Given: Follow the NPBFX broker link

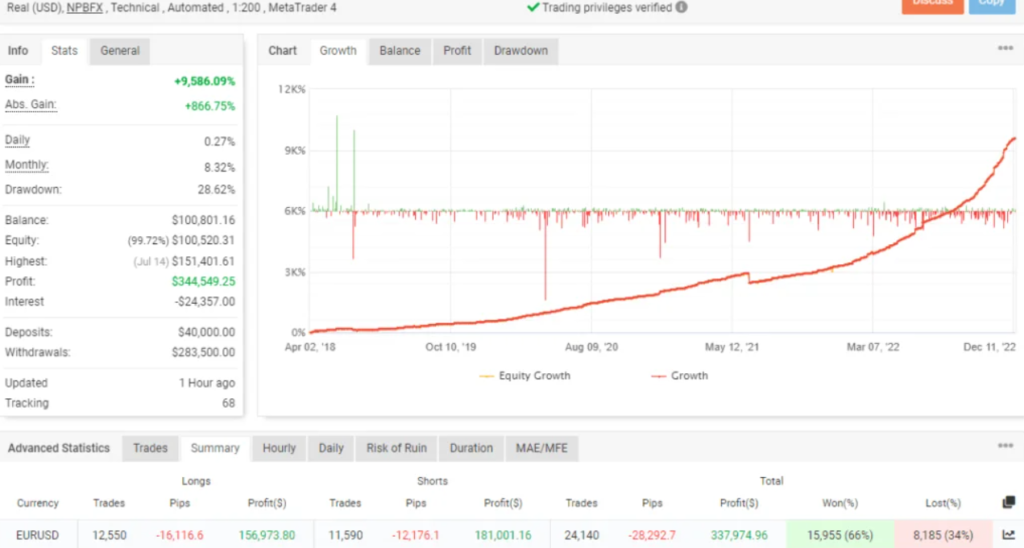Looking at the screenshot, I should [x=84, y=7].
